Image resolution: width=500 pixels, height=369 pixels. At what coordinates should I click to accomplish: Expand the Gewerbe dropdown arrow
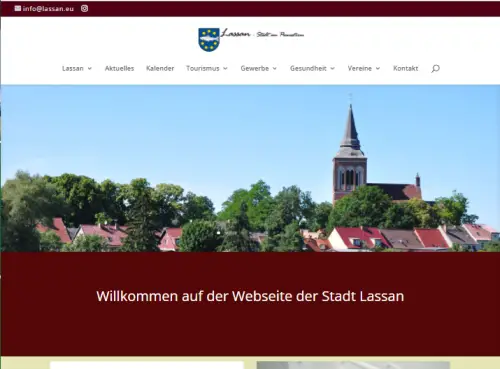(275, 69)
